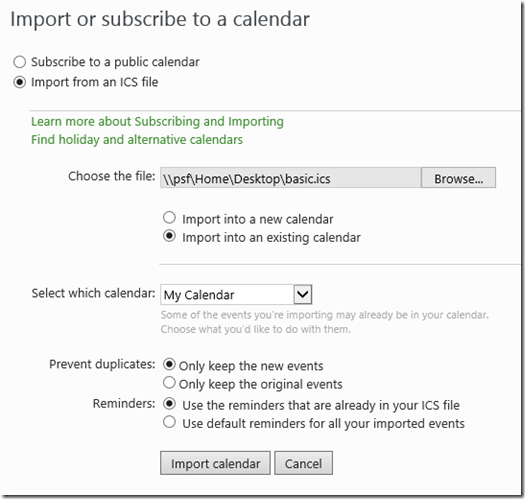The width and height of the screenshot is (525, 499).
Task: Click the basic.ics file path field
Action: [x=291, y=178]
